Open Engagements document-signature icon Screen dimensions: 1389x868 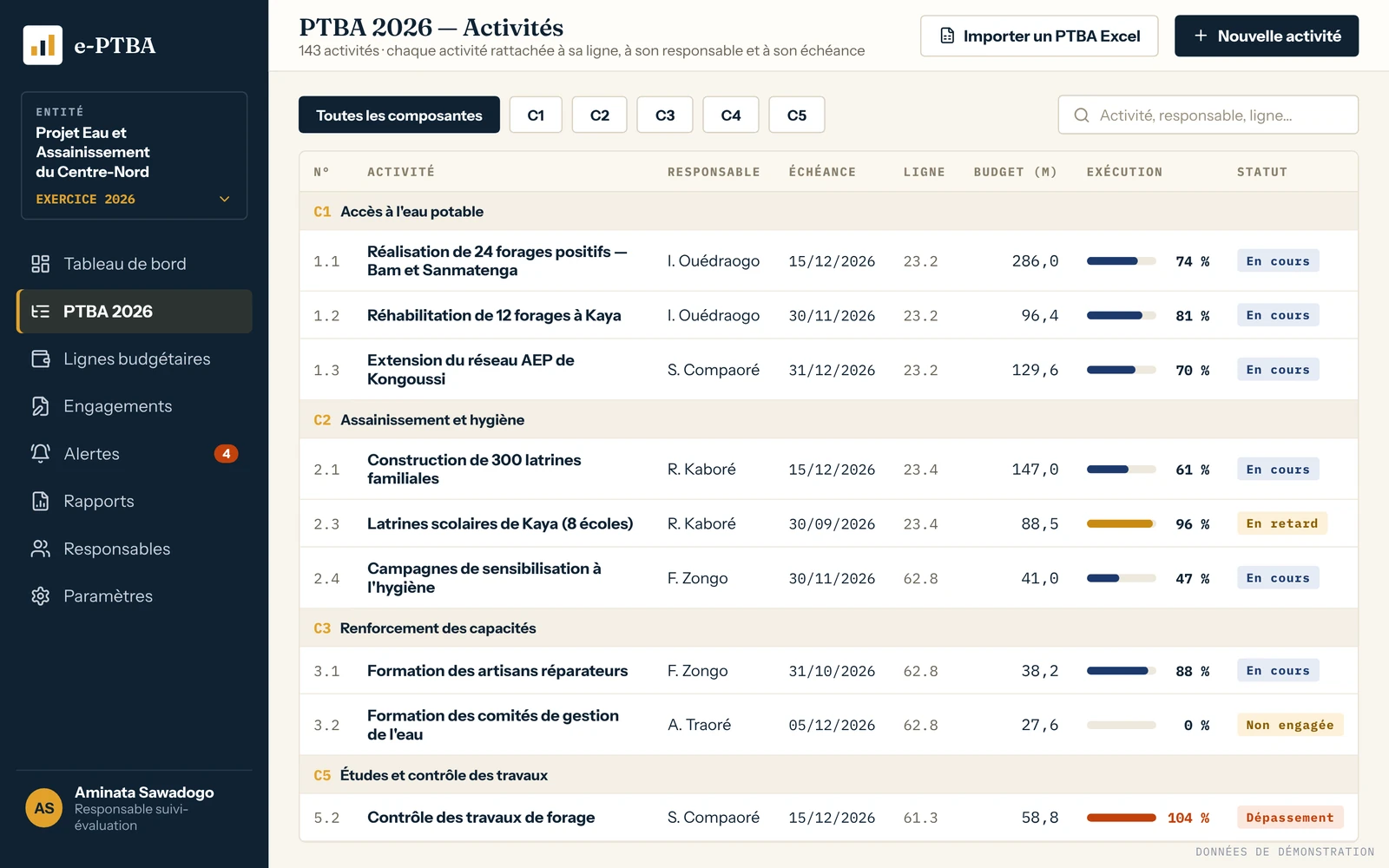point(41,406)
